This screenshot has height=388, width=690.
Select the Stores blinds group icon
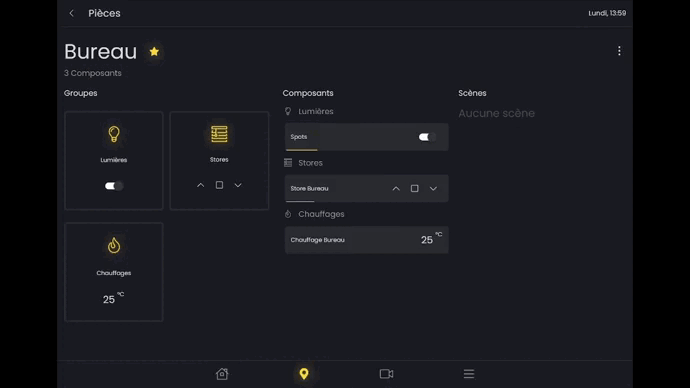(219, 134)
